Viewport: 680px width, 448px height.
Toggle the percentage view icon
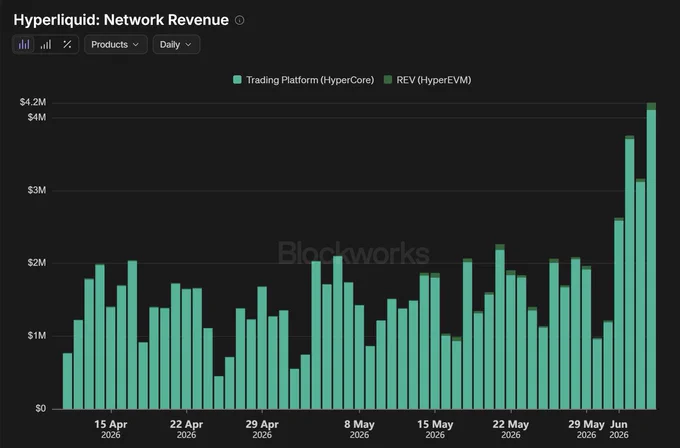click(67, 44)
